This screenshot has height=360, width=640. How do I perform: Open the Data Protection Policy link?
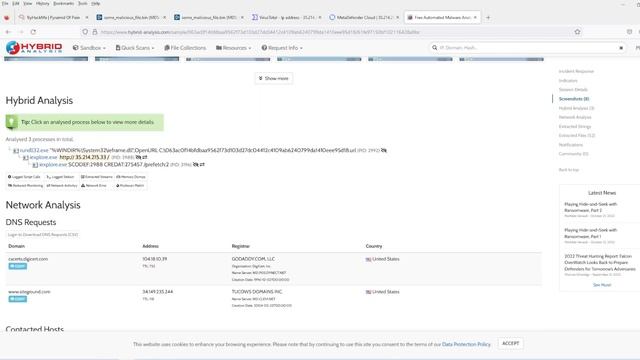click(466, 344)
